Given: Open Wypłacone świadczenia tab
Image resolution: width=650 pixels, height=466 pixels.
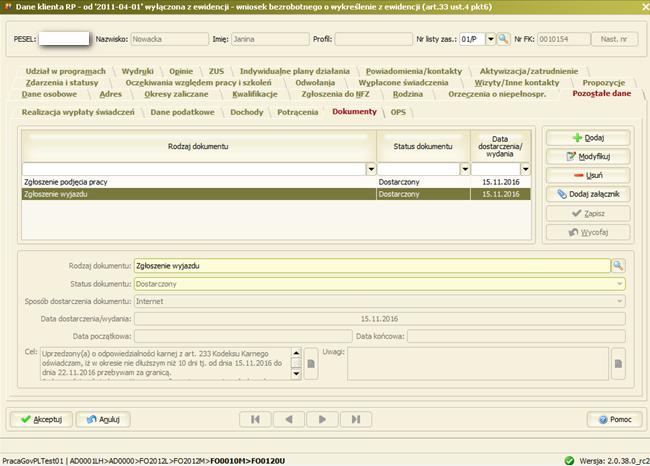Looking at the screenshot, I should click(403, 83).
